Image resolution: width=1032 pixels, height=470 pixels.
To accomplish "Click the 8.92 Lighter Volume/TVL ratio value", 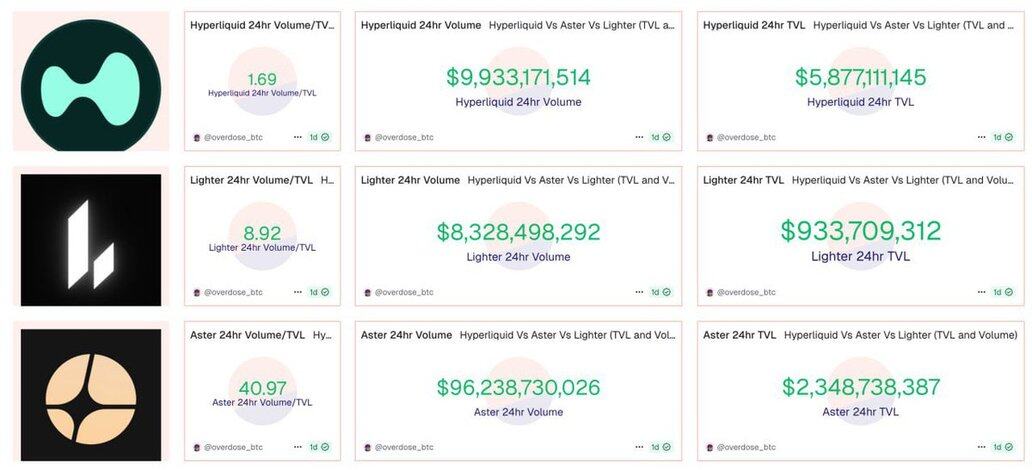I will pos(262,233).
